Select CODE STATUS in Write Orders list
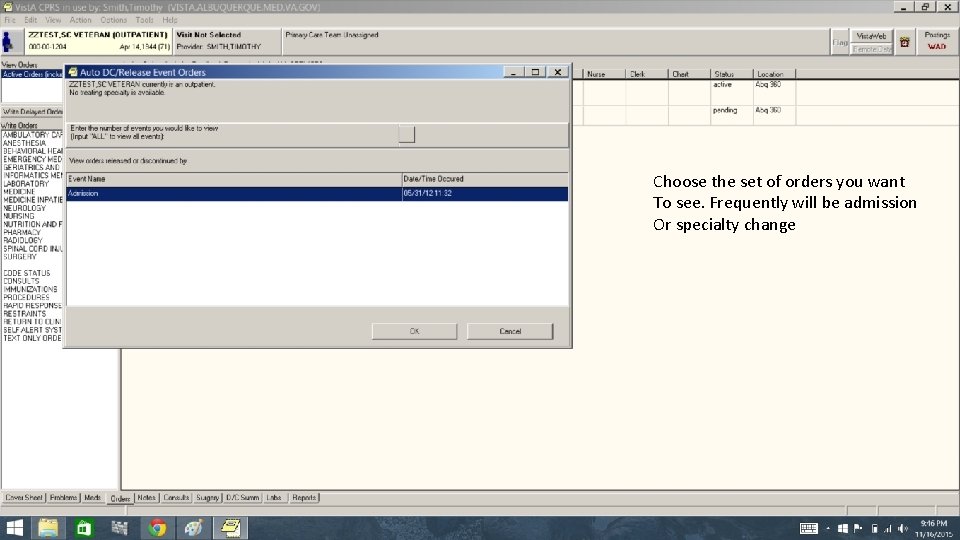Screen dimensions: 960x540 pyautogui.click(x=27, y=273)
